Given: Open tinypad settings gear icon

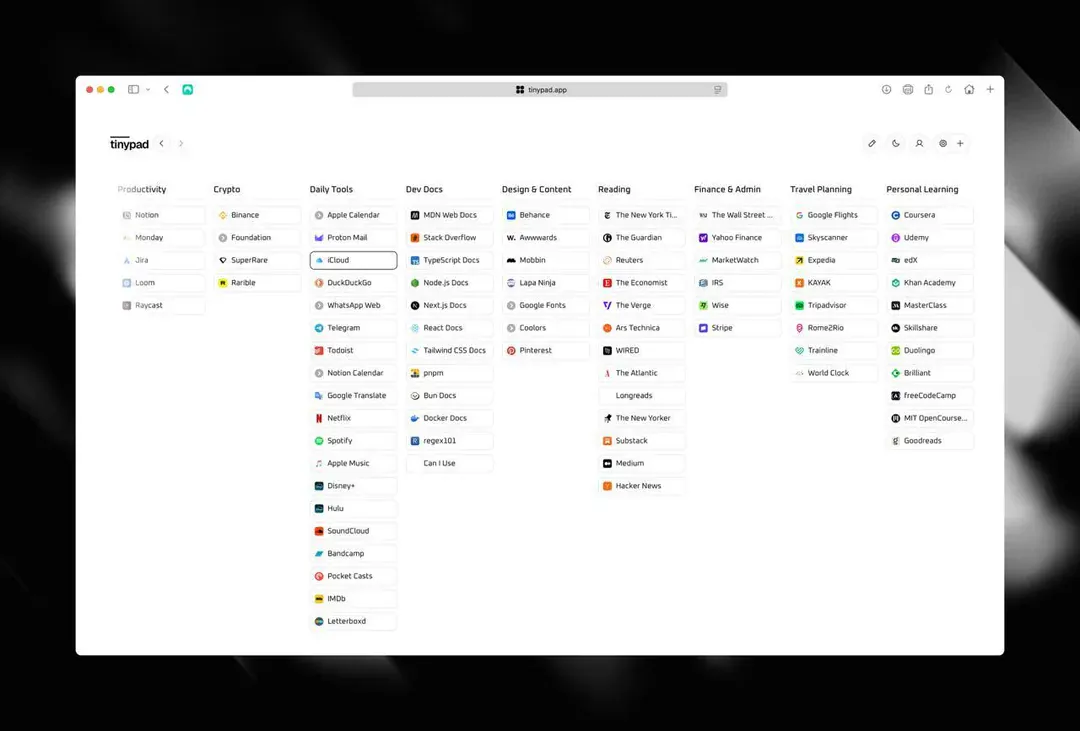Looking at the screenshot, I should coord(943,143).
